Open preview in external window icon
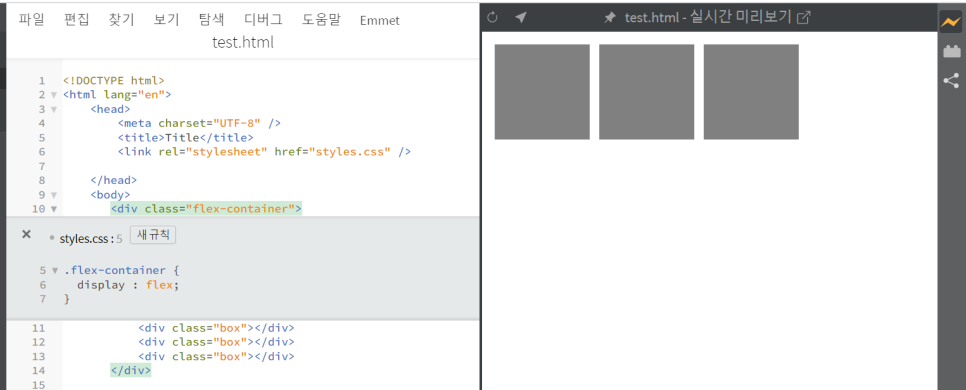The image size is (966, 390). click(x=803, y=17)
